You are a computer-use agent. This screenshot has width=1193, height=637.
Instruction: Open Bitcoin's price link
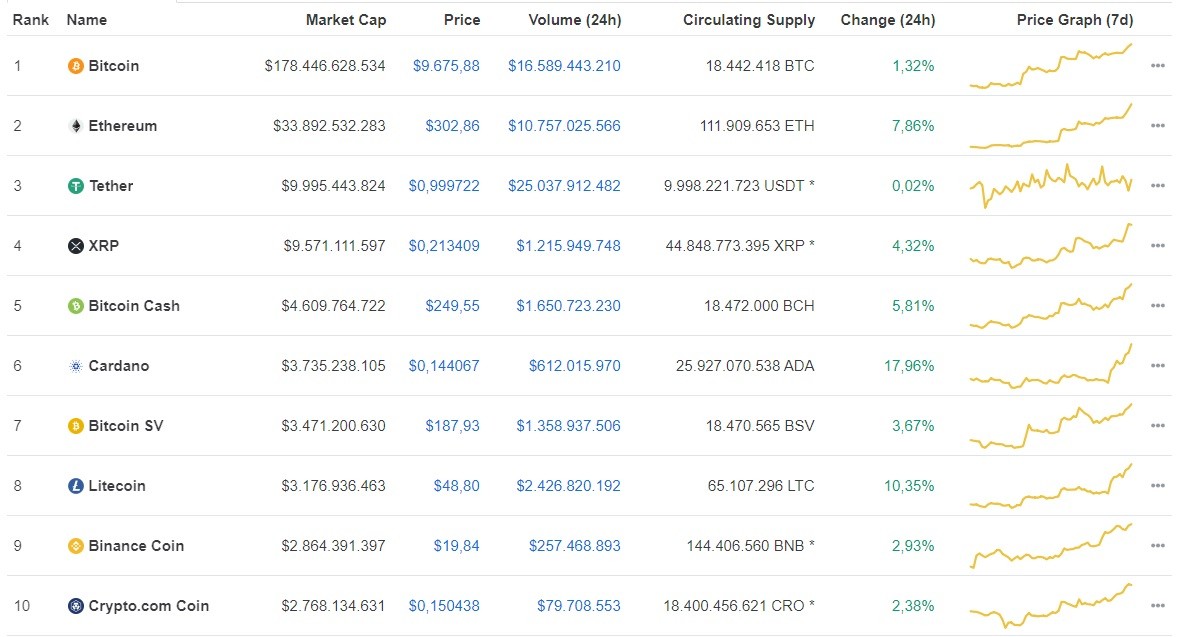coord(446,66)
